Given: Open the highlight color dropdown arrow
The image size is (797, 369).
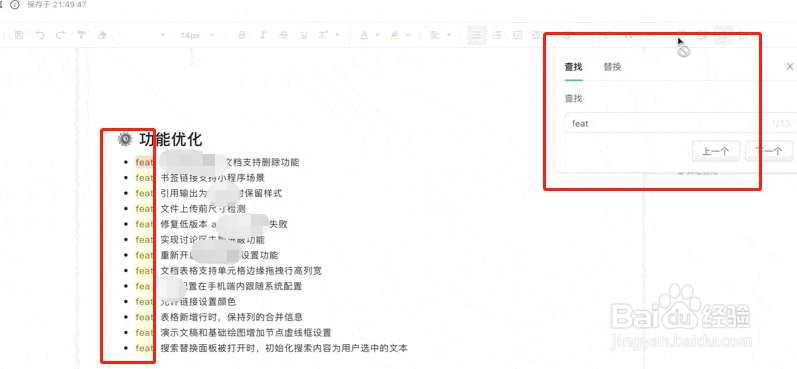Looking at the screenshot, I should click(x=408, y=35).
